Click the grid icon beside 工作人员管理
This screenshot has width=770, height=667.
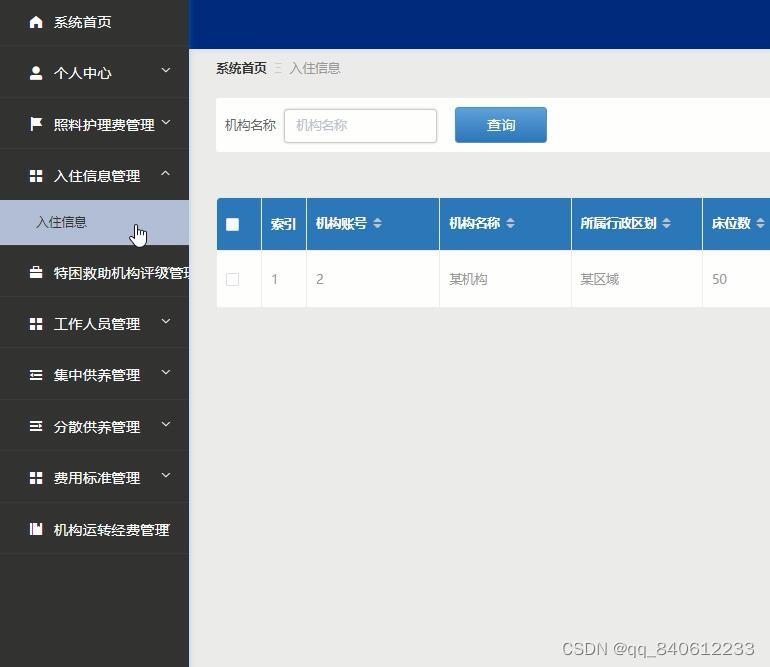36,324
